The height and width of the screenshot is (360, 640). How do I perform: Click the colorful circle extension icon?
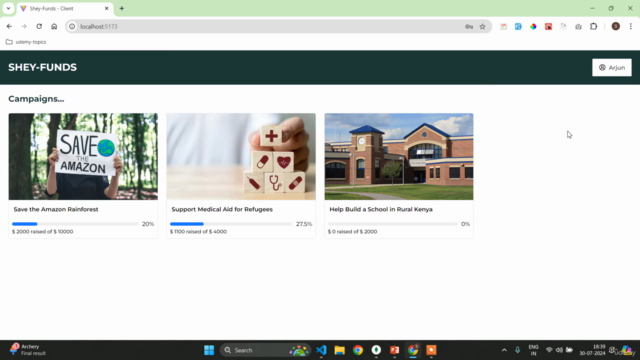pyautogui.click(x=533, y=27)
